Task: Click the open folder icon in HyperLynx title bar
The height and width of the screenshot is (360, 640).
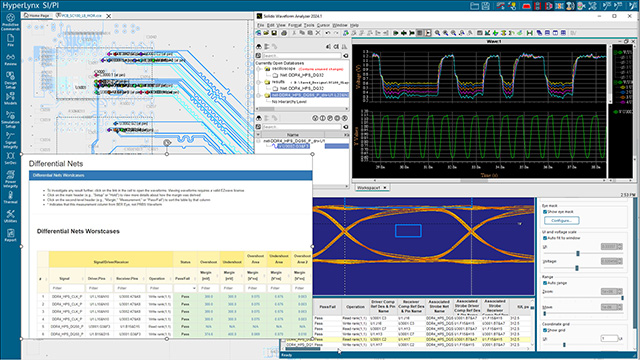Action: [x=474, y=6]
